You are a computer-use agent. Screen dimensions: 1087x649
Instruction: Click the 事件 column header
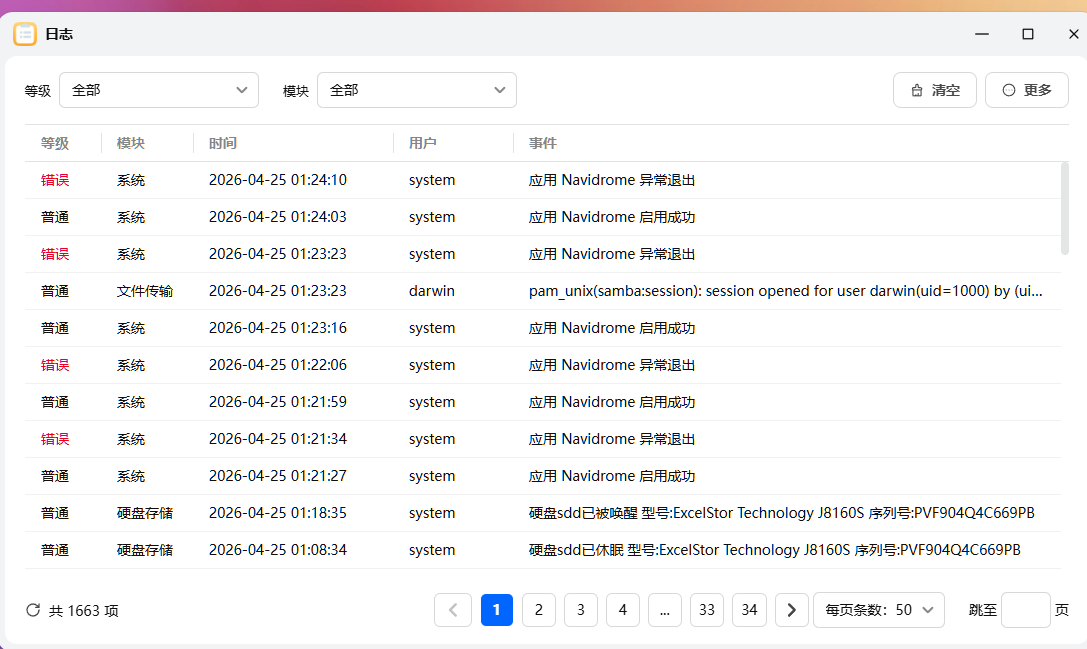pyautogui.click(x=542, y=143)
